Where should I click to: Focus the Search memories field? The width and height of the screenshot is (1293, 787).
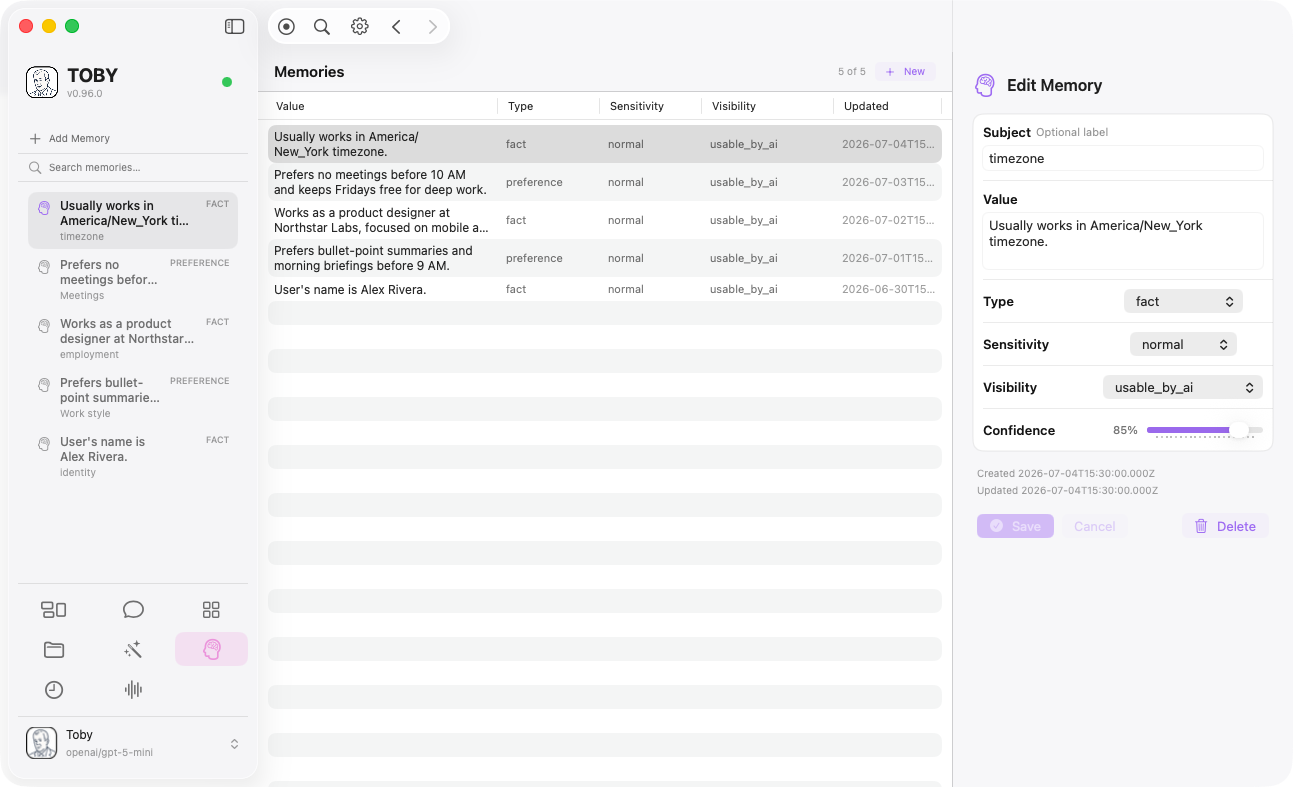pos(133,167)
